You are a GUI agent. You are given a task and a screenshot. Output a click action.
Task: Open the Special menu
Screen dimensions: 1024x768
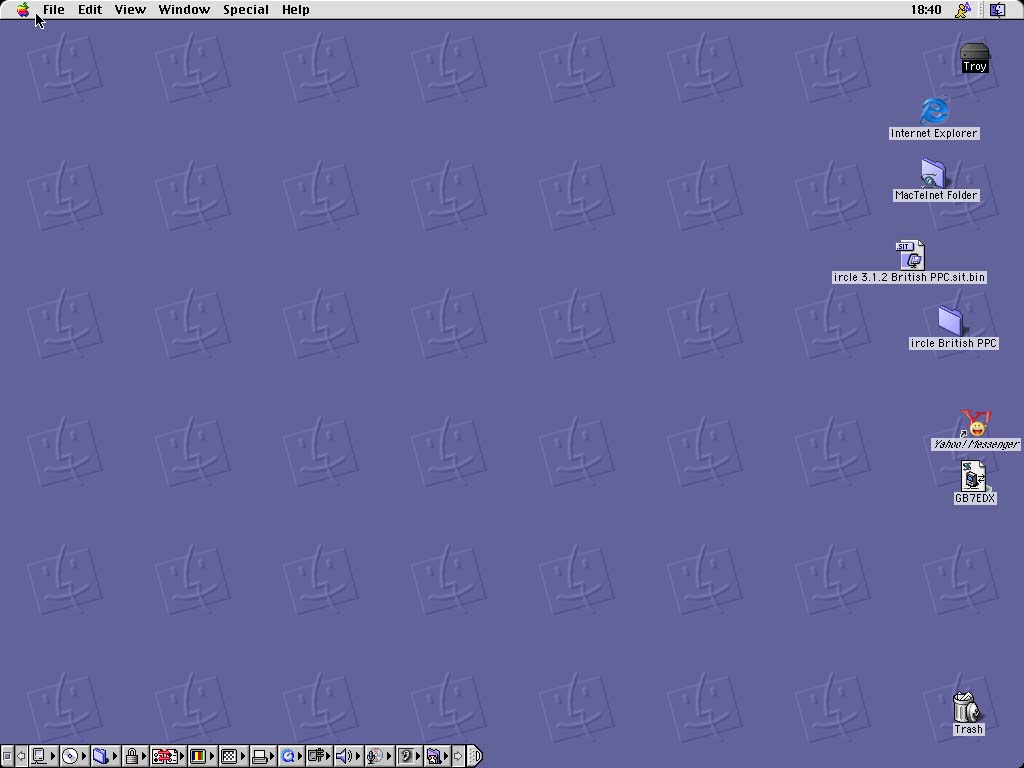(x=246, y=10)
